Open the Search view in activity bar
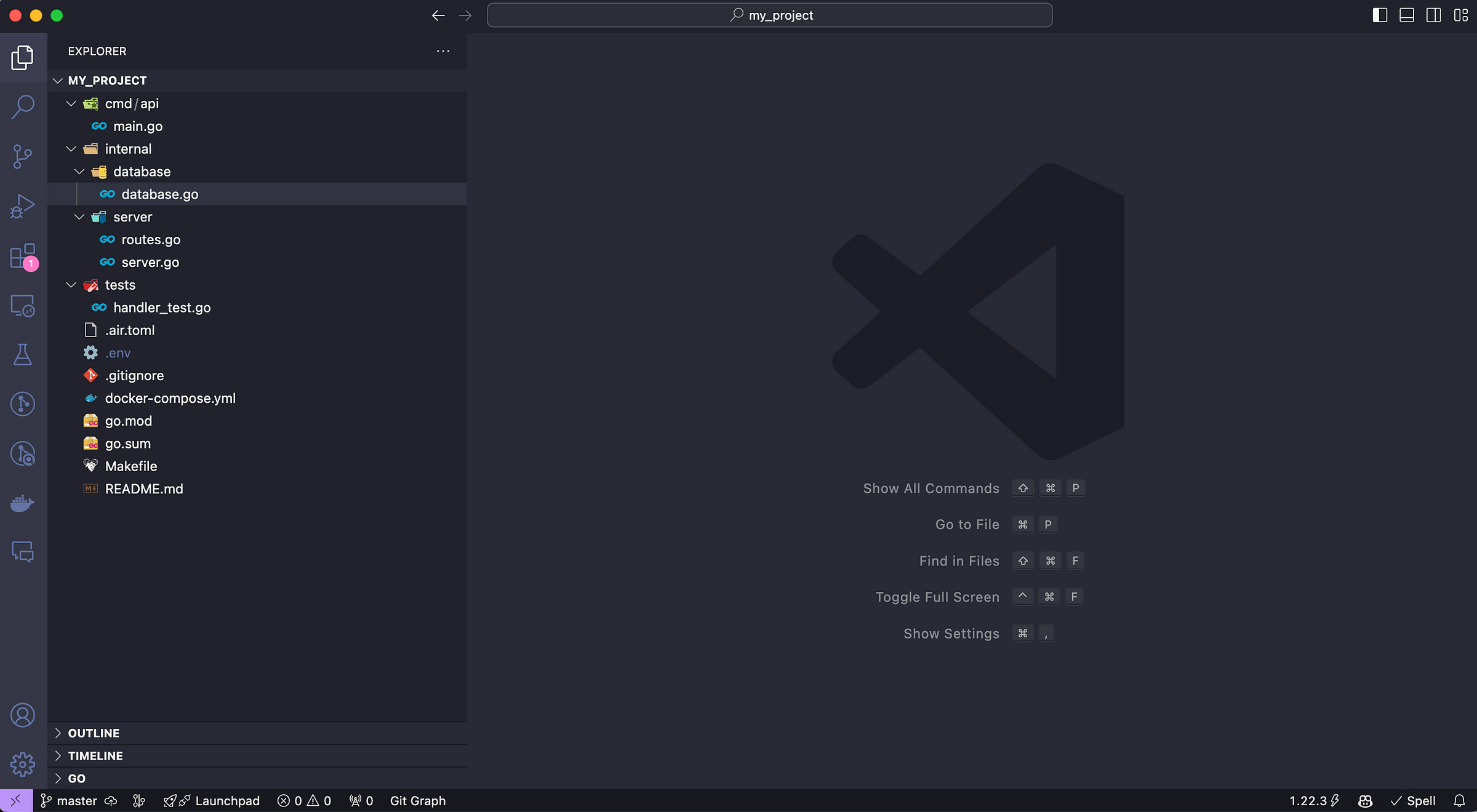 coord(23,106)
